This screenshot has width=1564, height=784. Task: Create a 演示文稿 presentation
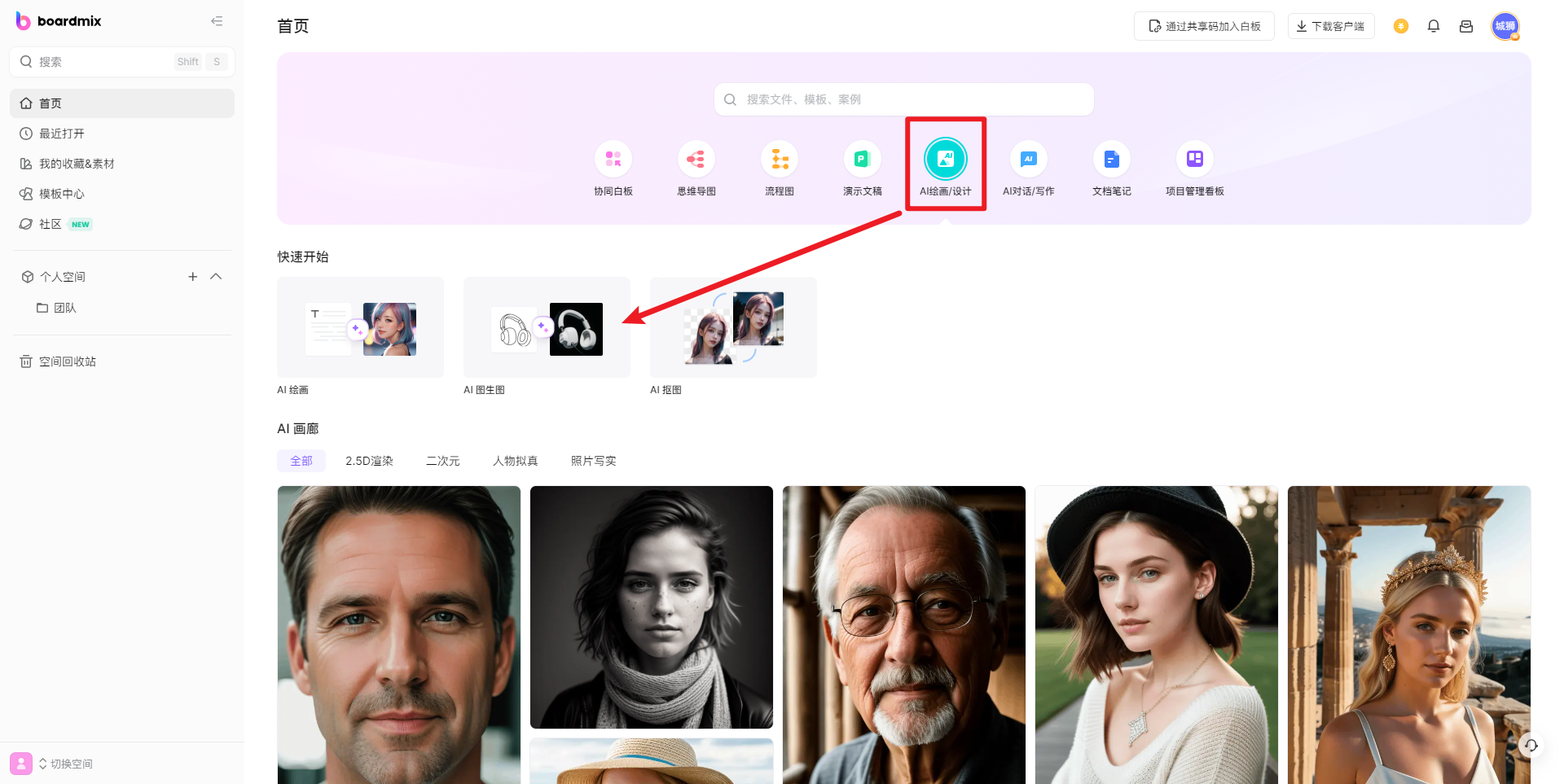point(863,169)
